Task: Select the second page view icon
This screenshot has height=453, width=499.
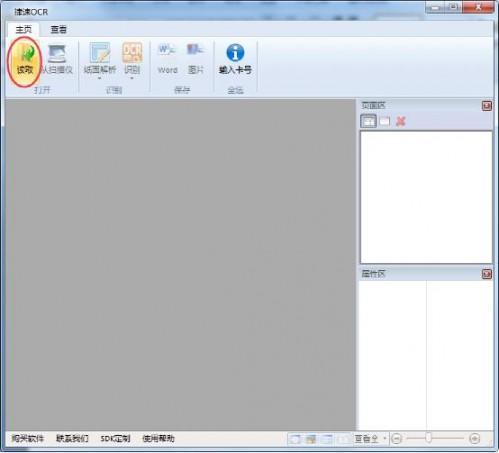Action: 385,121
